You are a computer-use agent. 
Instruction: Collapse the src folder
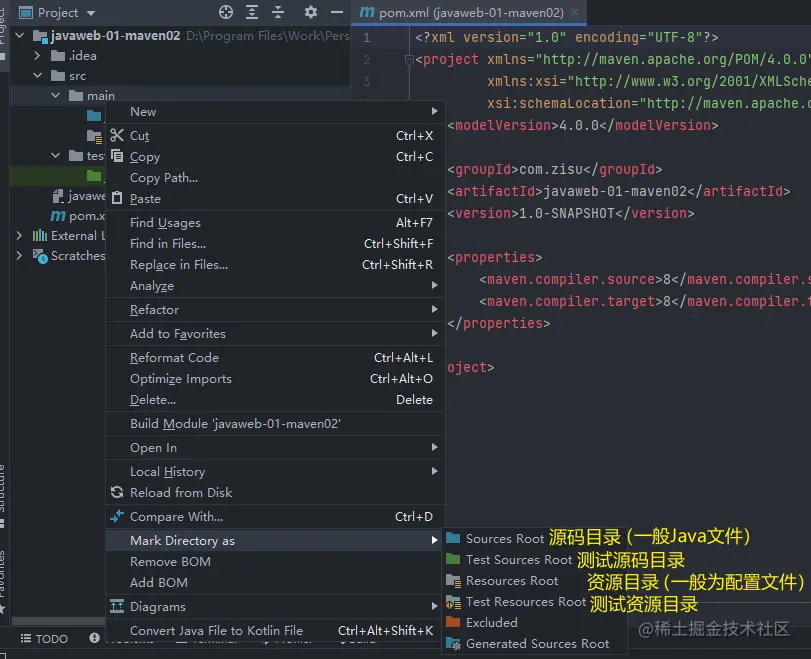[x=37, y=76]
